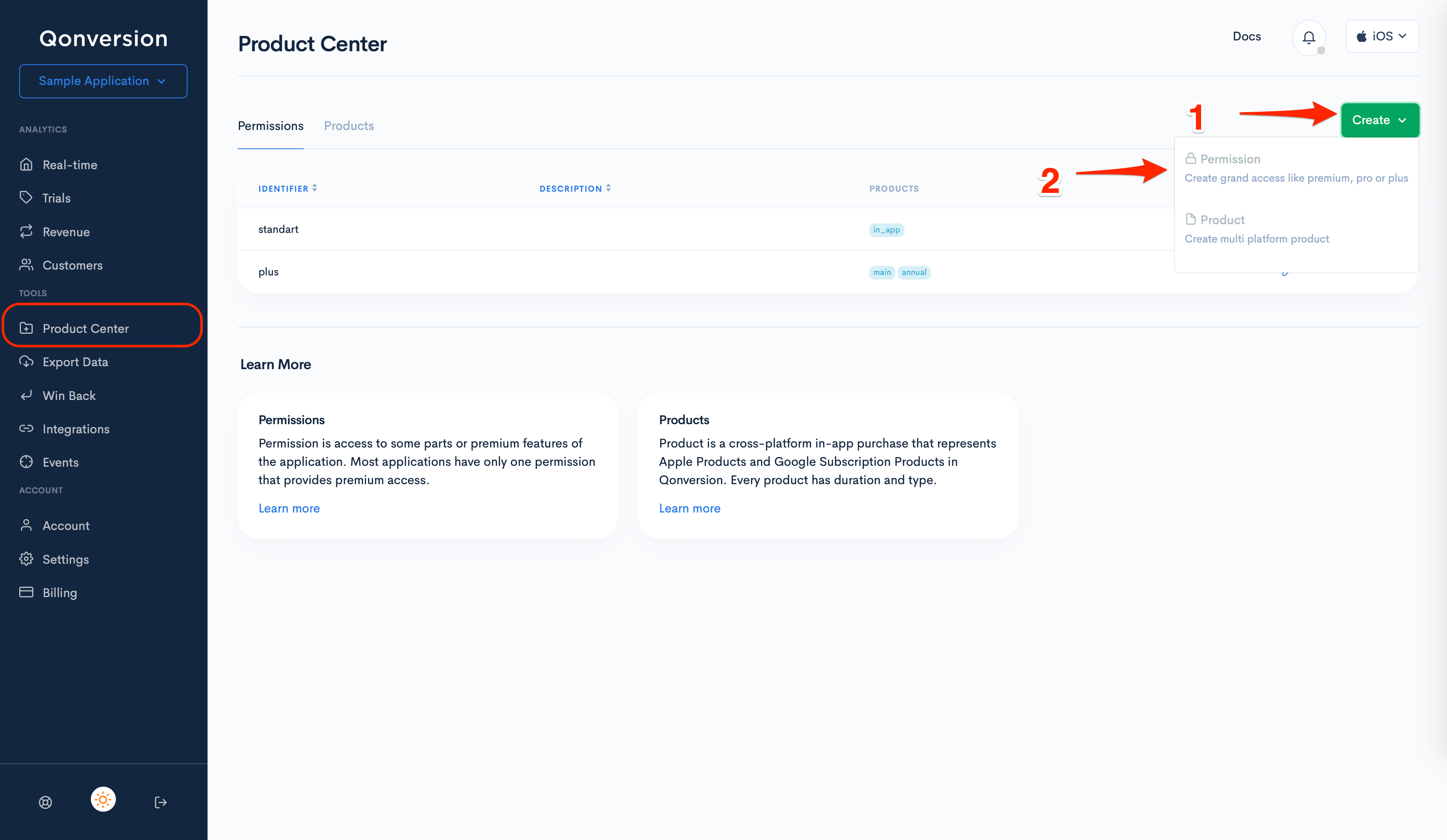Open the Trials page
The height and width of the screenshot is (840, 1447).
point(56,198)
